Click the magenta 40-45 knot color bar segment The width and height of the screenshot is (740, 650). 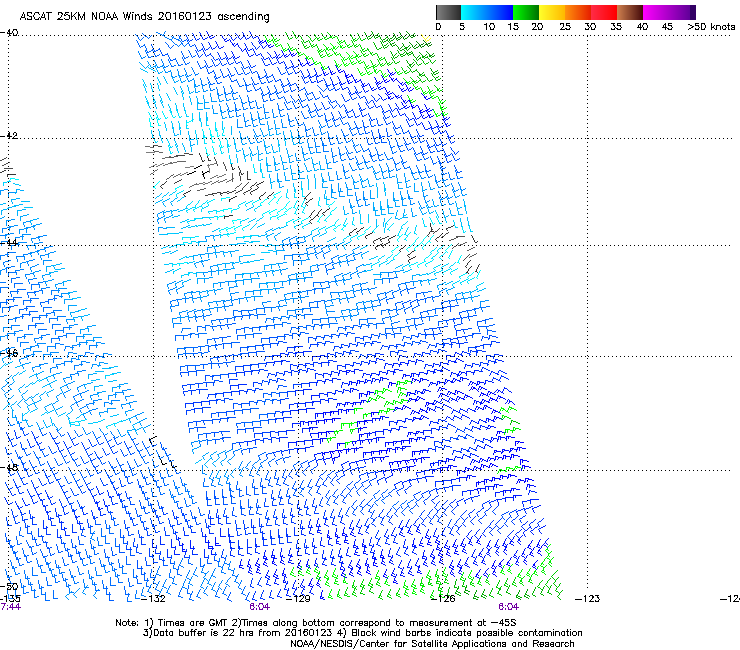[656, 12]
